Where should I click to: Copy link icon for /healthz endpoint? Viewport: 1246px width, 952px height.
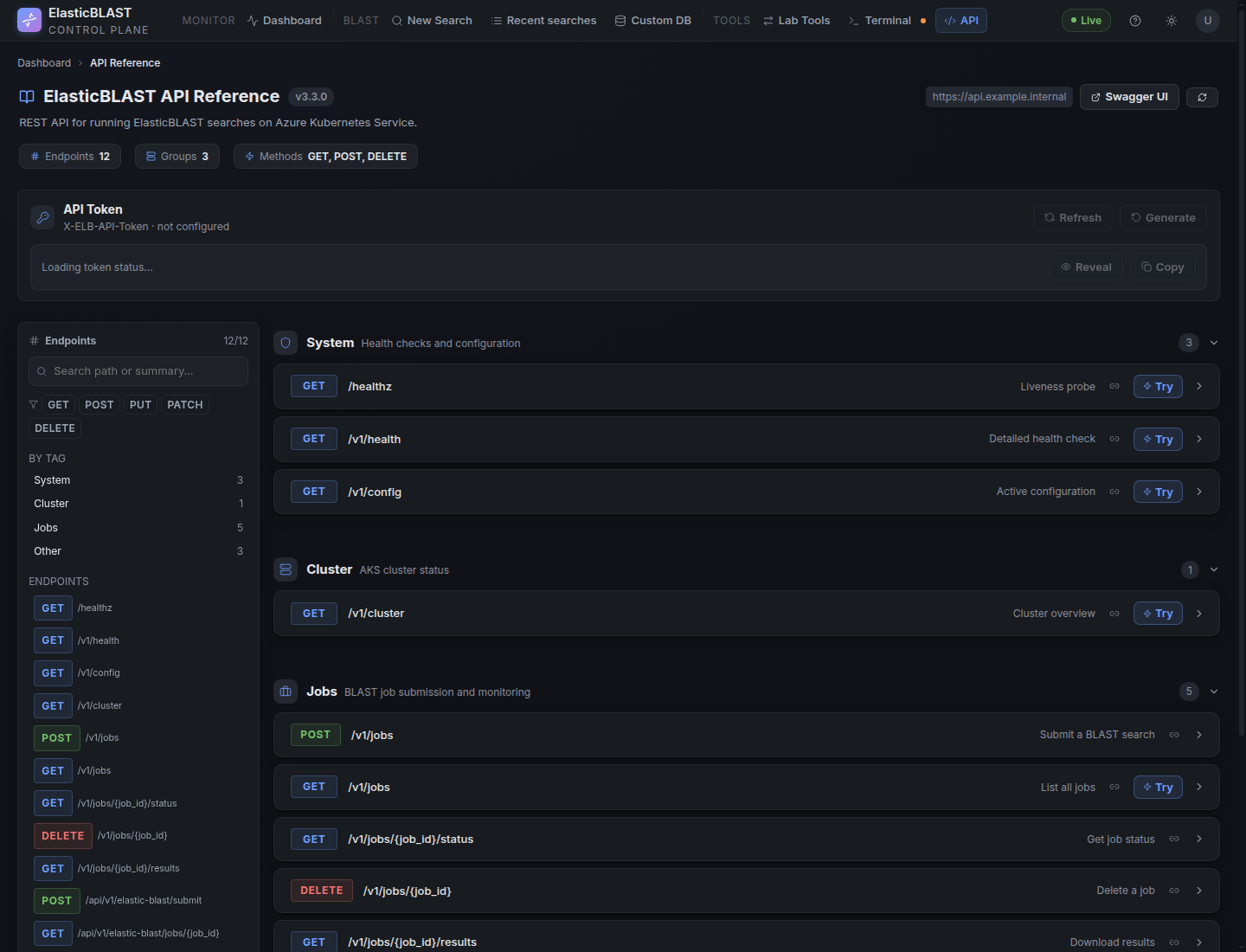tap(1114, 387)
